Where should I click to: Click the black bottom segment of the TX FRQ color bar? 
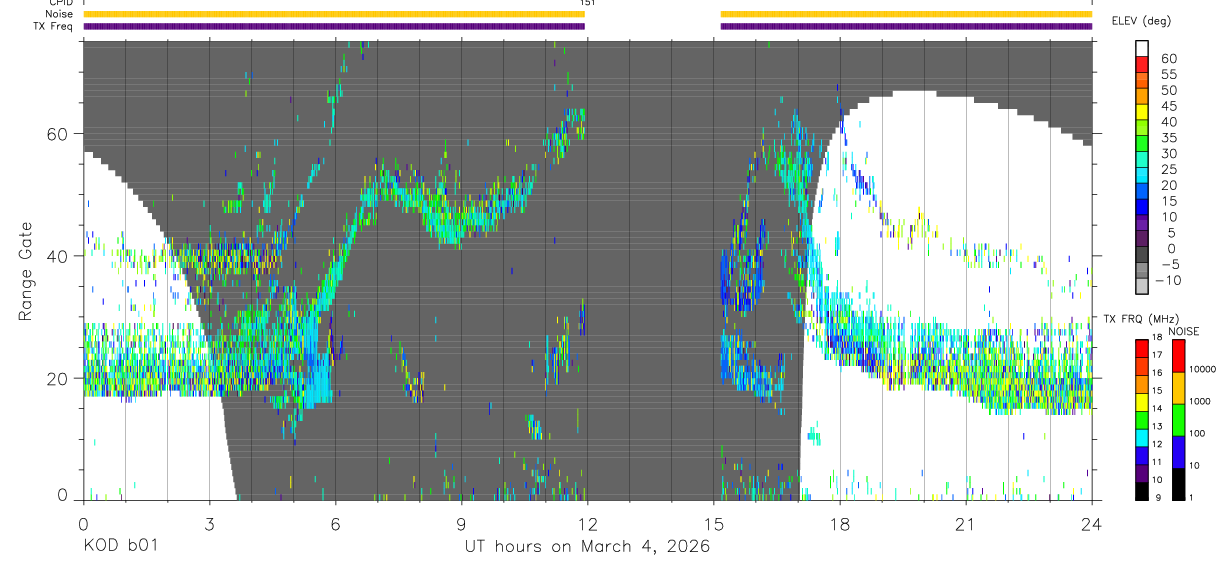coord(1142,491)
